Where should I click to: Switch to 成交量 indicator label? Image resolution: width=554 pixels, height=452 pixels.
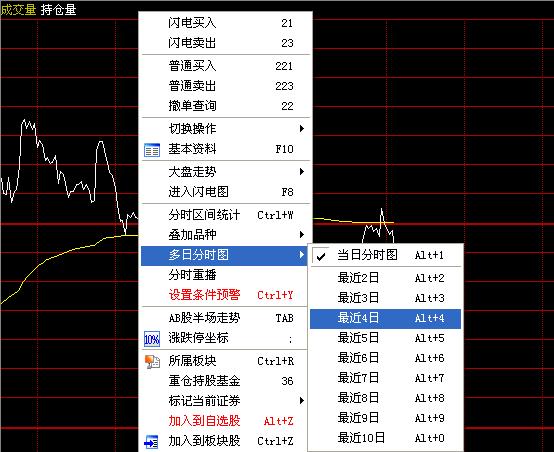pos(18,9)
